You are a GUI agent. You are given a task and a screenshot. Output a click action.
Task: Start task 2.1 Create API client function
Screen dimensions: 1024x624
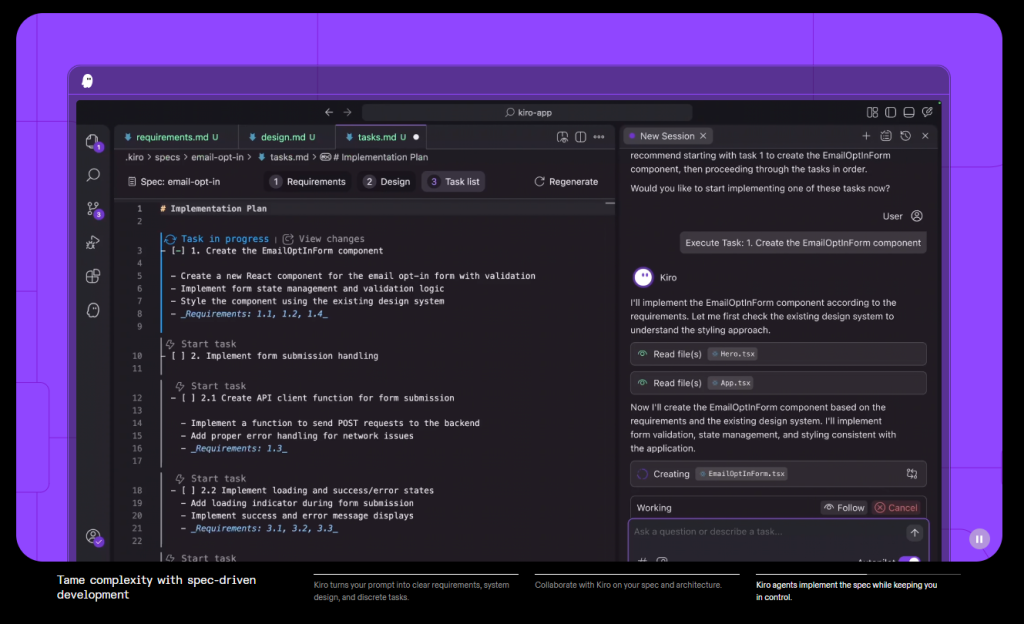tap(211, 386)
